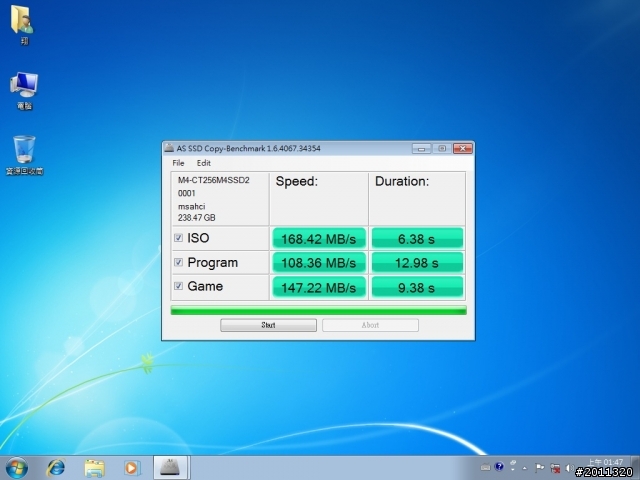Screen dimensions: 640x480
Task: Click the M4-CT256M4SSD2 drive name
Action: tap(213, 180)
